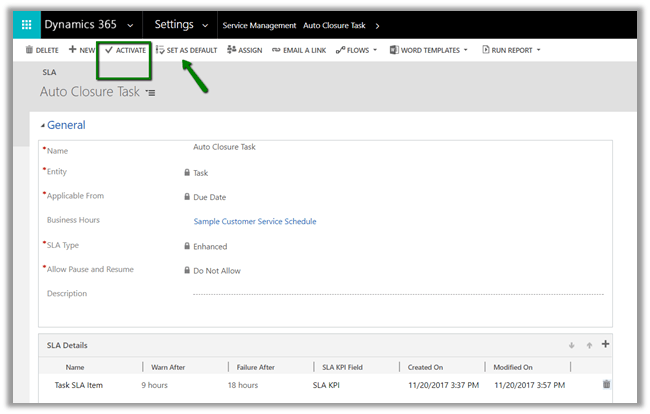Move SLA item down with arrow icon
Viewport: 650px width, 414px height.
(x=572, y=346)
